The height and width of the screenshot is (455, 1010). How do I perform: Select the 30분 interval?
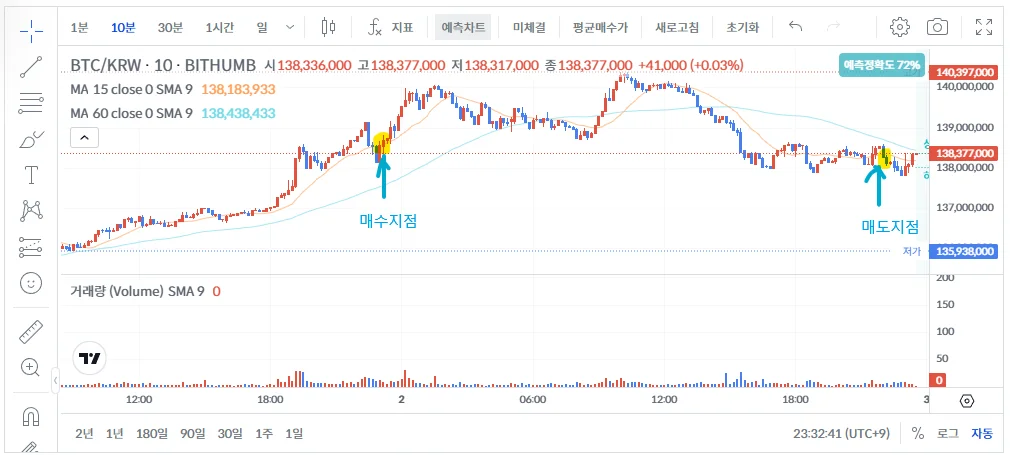point(170,27)
